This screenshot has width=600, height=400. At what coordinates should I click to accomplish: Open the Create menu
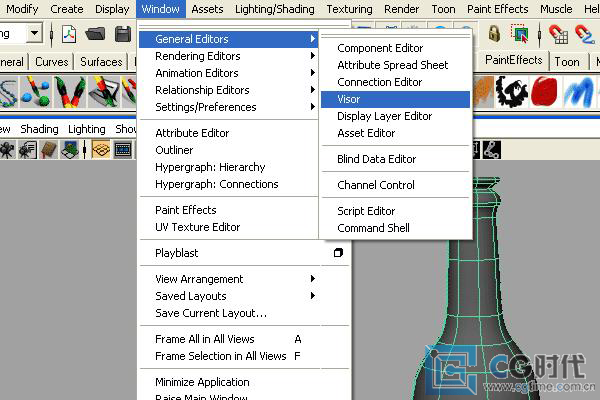coord(67,9)
